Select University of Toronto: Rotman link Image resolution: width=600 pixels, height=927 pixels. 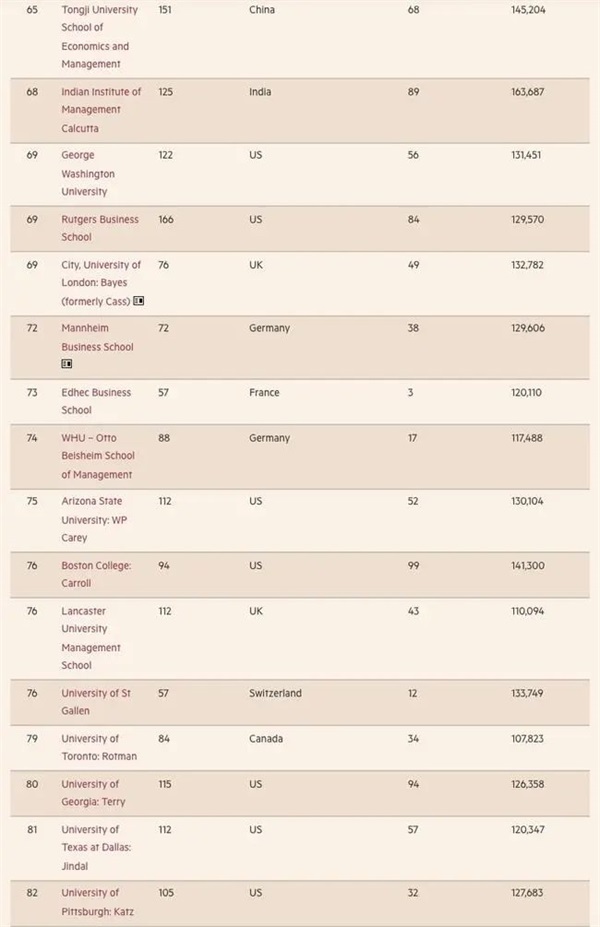(99, 747)
